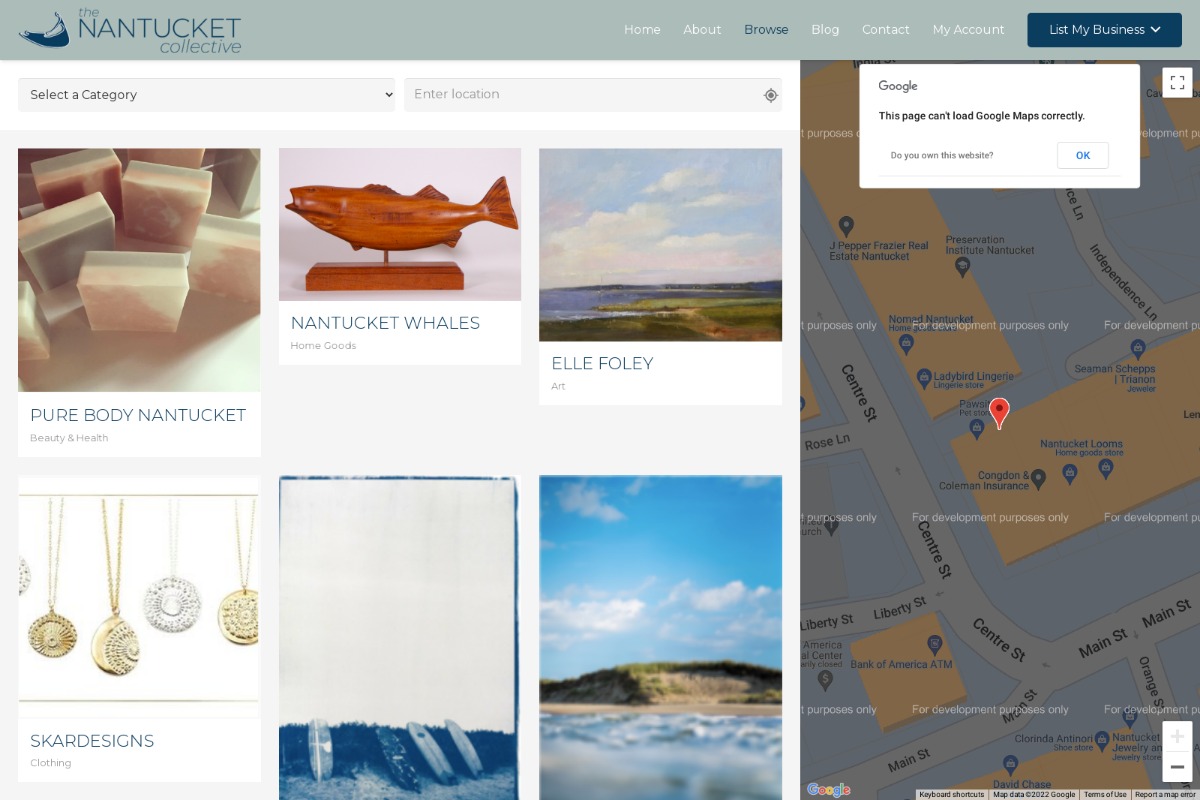
Task: Click the Congdon & Coleman Insurance pin
Action: coord(1038,478)
